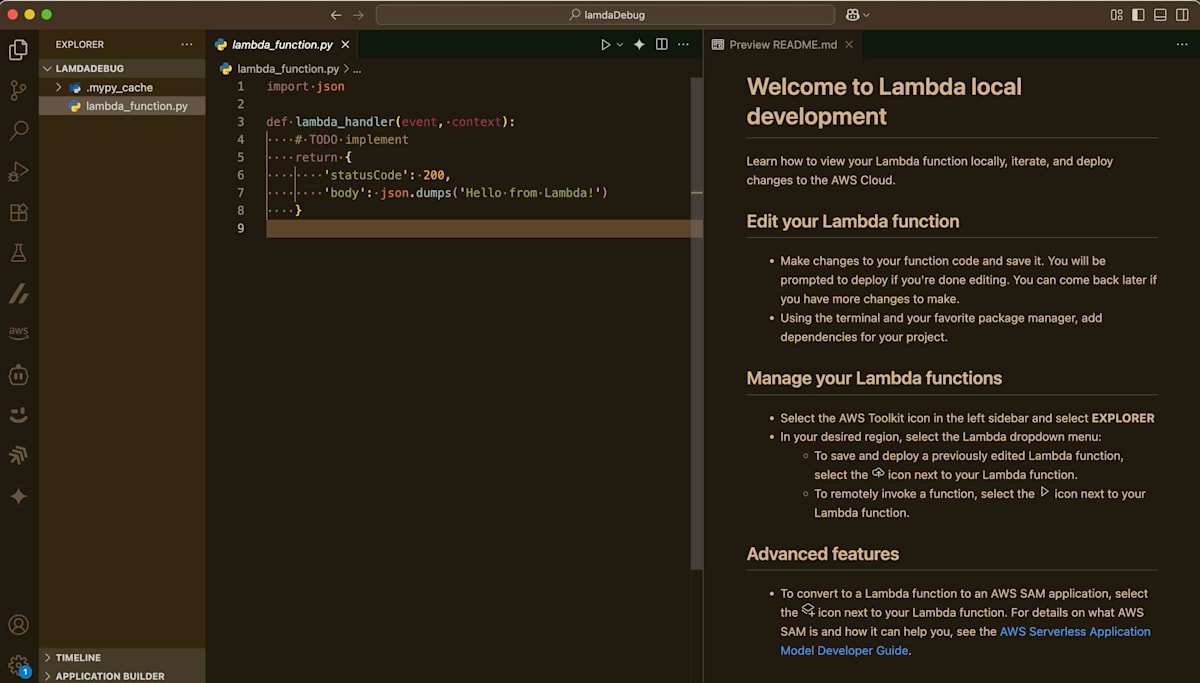Open the Explorer view in activity bar
Viewport: 1200px width, 683px height.
coord(18,49)
